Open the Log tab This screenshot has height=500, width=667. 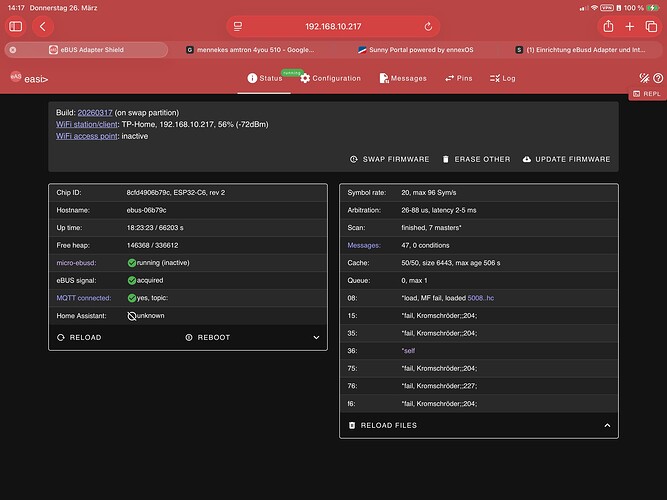point(502,78)
